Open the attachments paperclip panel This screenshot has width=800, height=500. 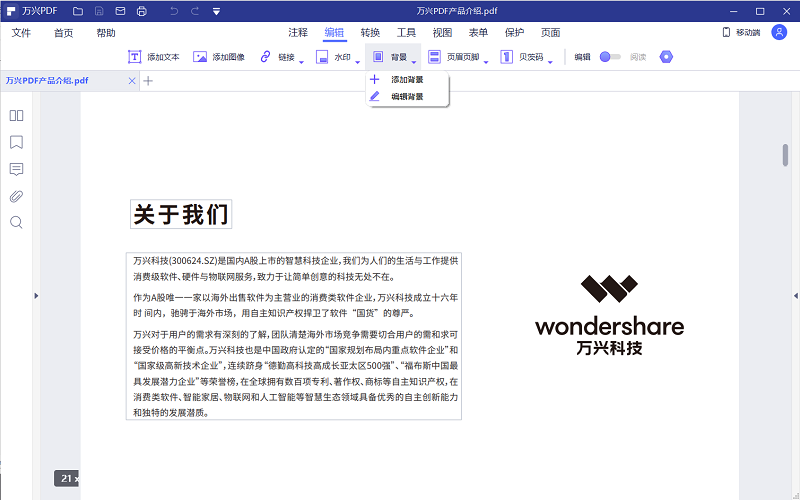coord(16,195)
